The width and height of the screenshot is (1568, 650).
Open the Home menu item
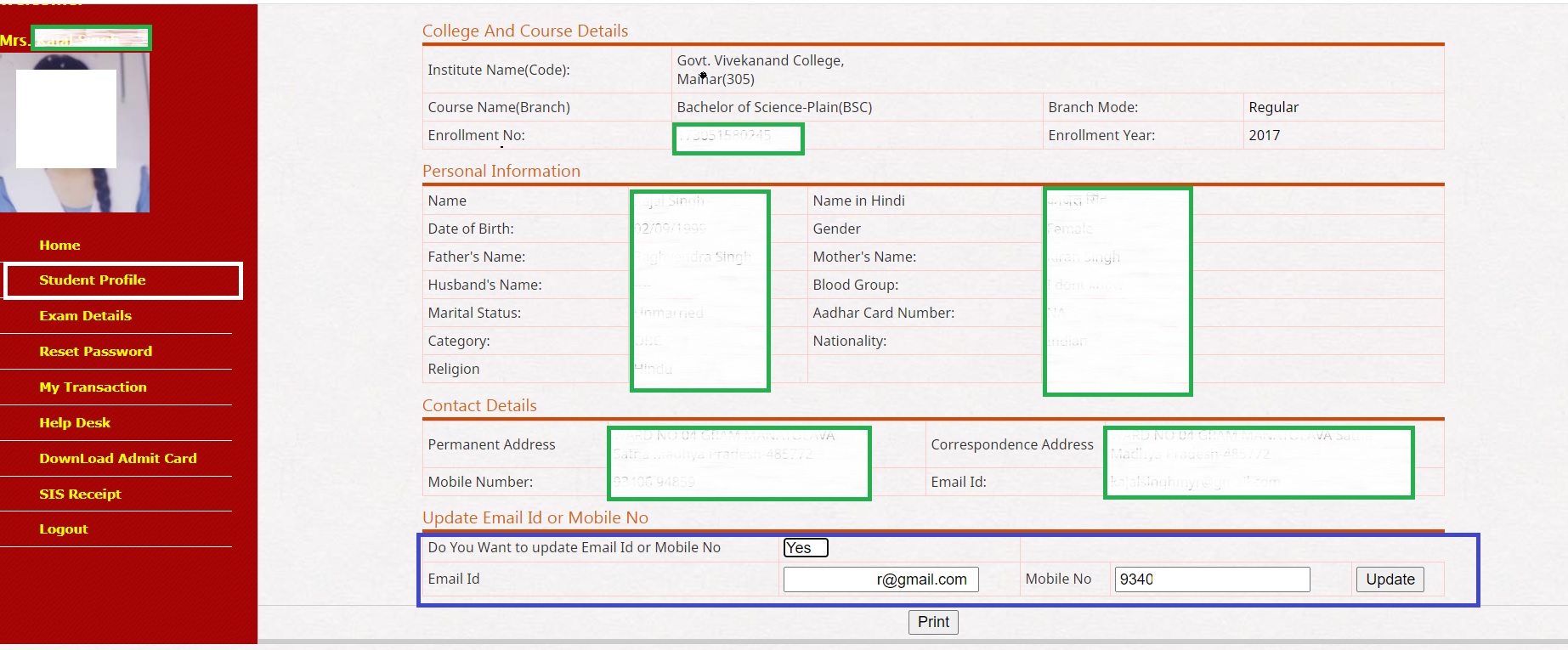point(59,245)
